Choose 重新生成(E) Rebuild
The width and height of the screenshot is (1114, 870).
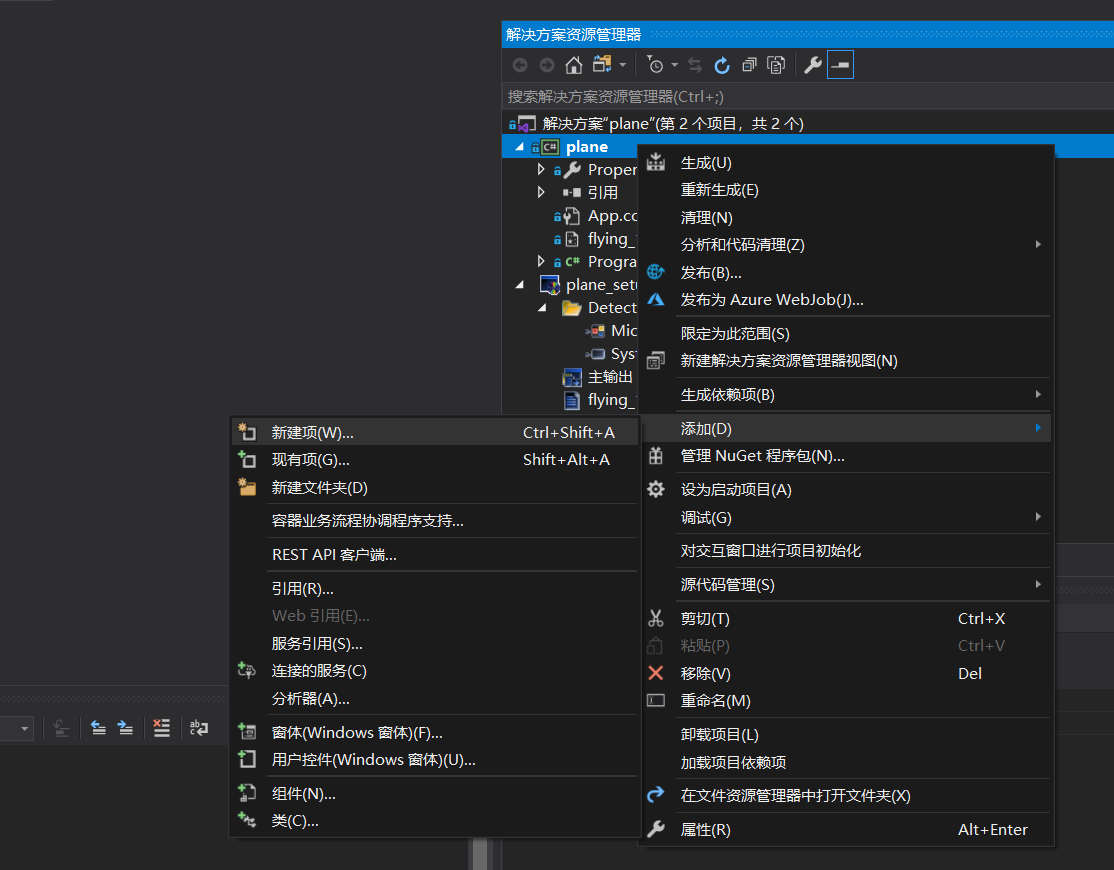pyautogui.click(x=846, y=190)
